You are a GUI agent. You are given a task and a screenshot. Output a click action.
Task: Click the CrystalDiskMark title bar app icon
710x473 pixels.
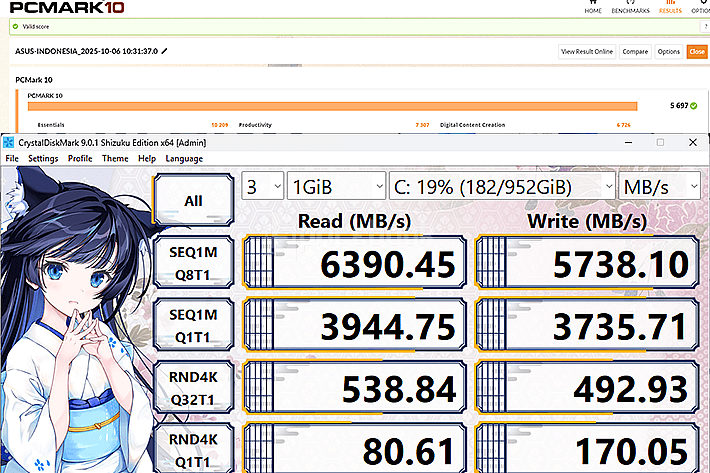click(9, 143)
